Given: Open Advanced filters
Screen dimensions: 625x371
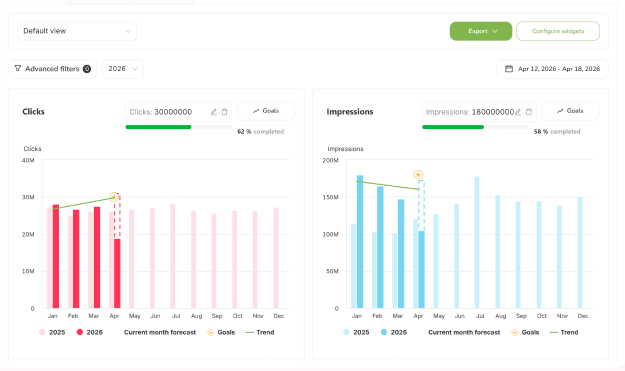Looking at the screenshot, I should (53, 69).
